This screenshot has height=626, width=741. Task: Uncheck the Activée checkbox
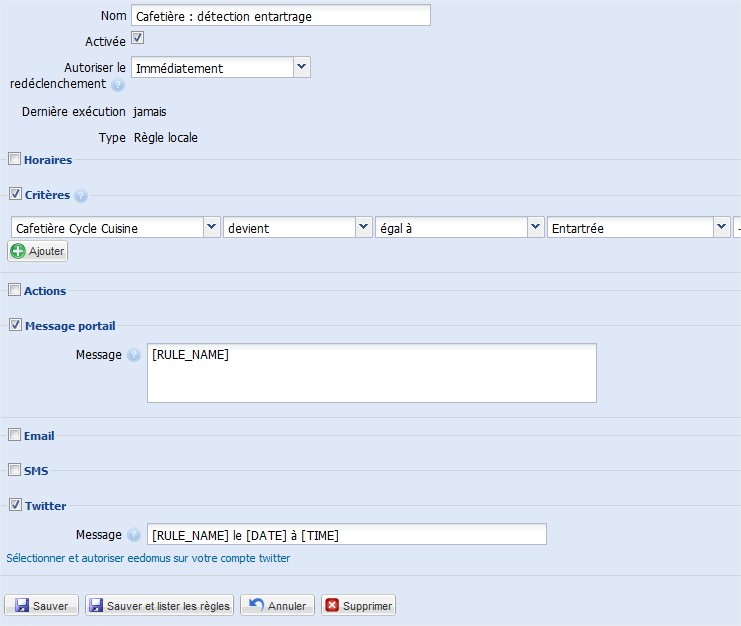click(138, 38)
